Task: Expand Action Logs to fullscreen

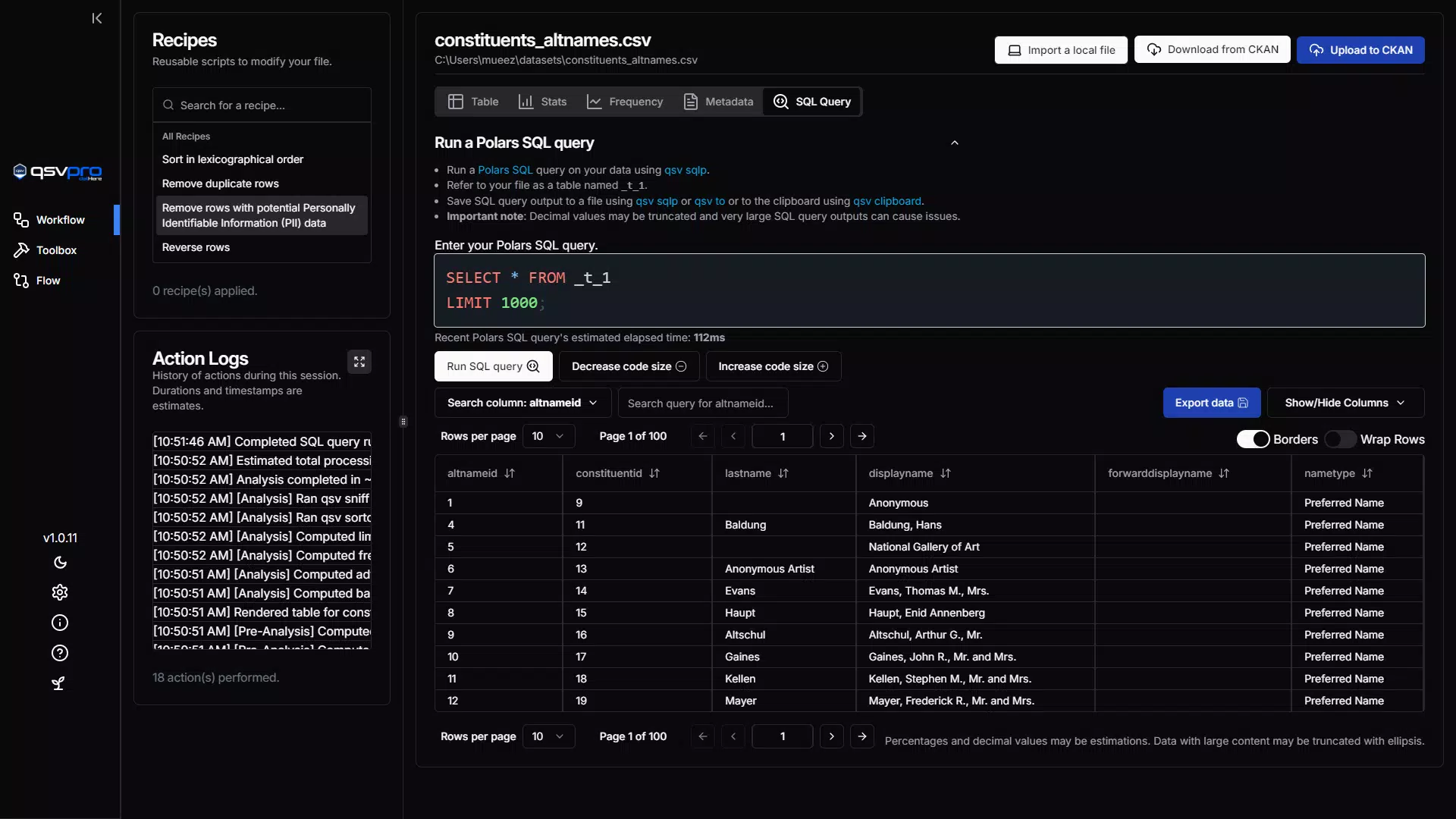Action: point(359,362)
